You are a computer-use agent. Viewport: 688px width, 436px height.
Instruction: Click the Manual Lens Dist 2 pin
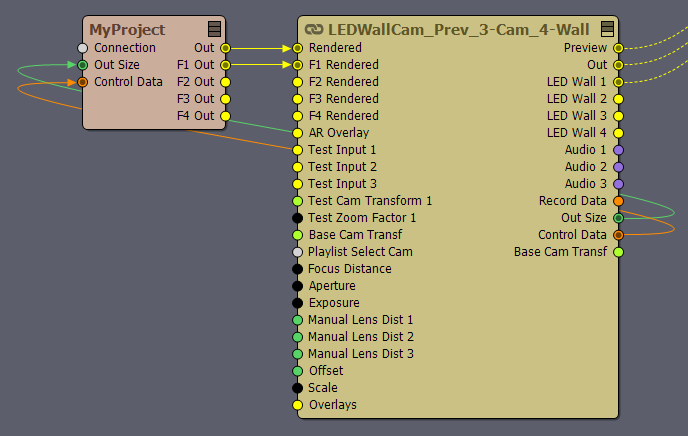pyautogui.click(x=297, y=337)
